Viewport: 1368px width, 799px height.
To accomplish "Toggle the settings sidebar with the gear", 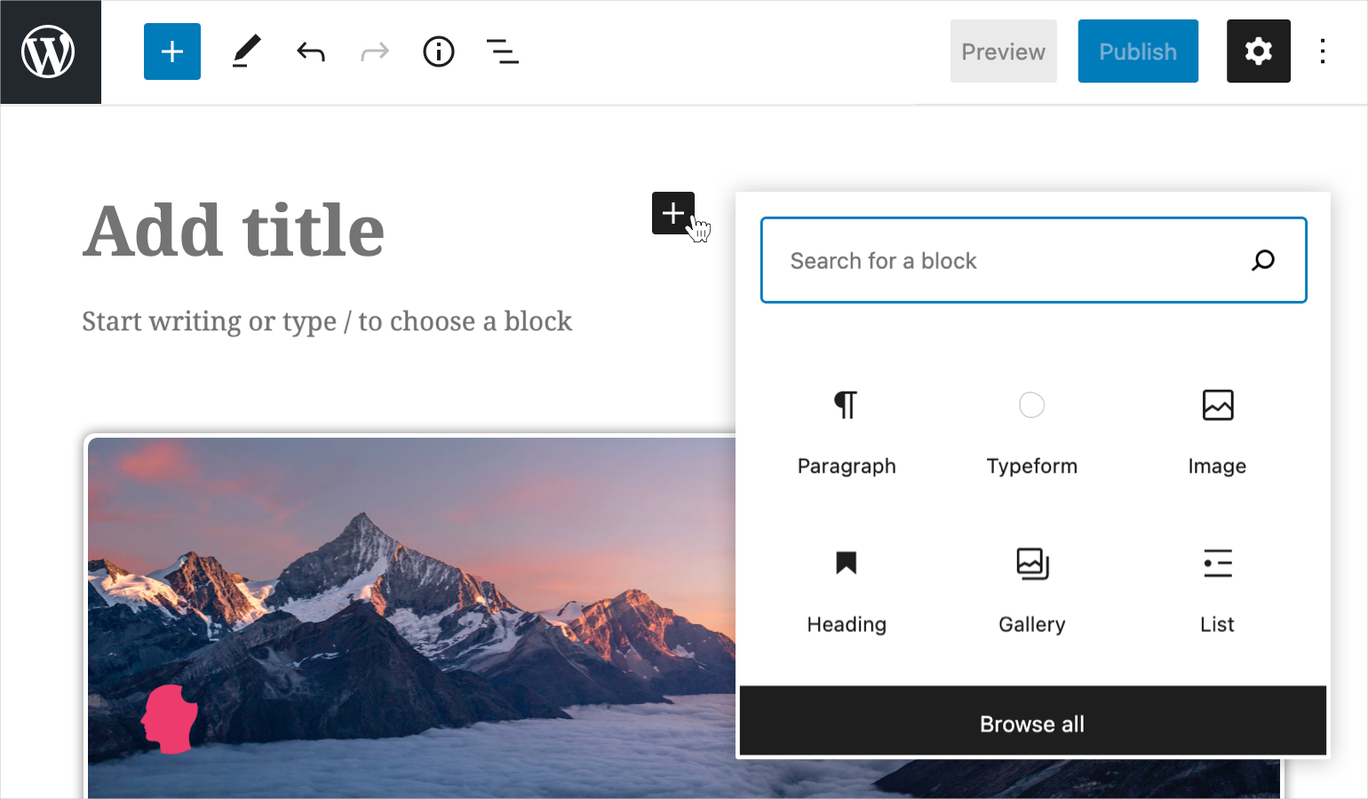I will (x=1257, y=51).
